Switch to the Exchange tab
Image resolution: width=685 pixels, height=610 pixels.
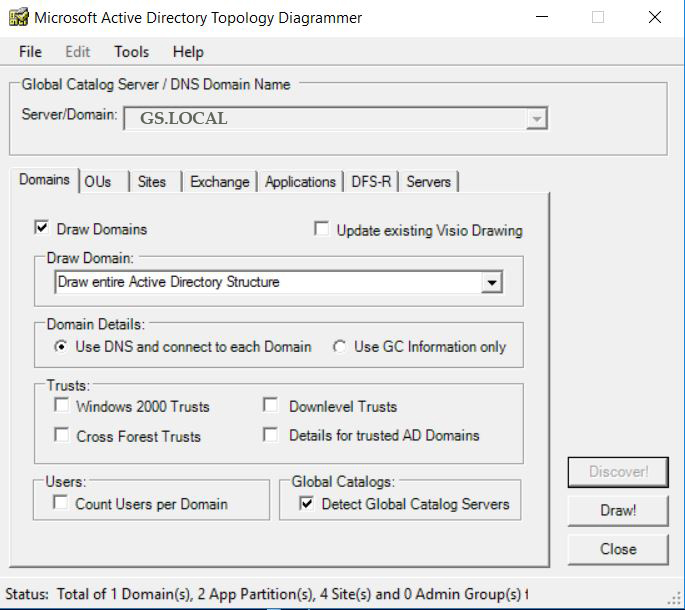(219, 182)
